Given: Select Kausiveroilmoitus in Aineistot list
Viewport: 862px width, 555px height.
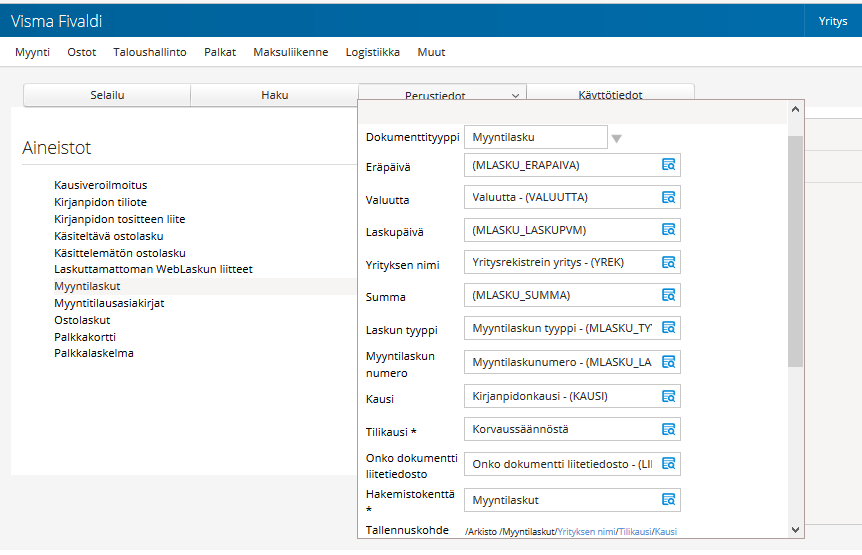Looking at the screenshot, I should pos(101,185).
